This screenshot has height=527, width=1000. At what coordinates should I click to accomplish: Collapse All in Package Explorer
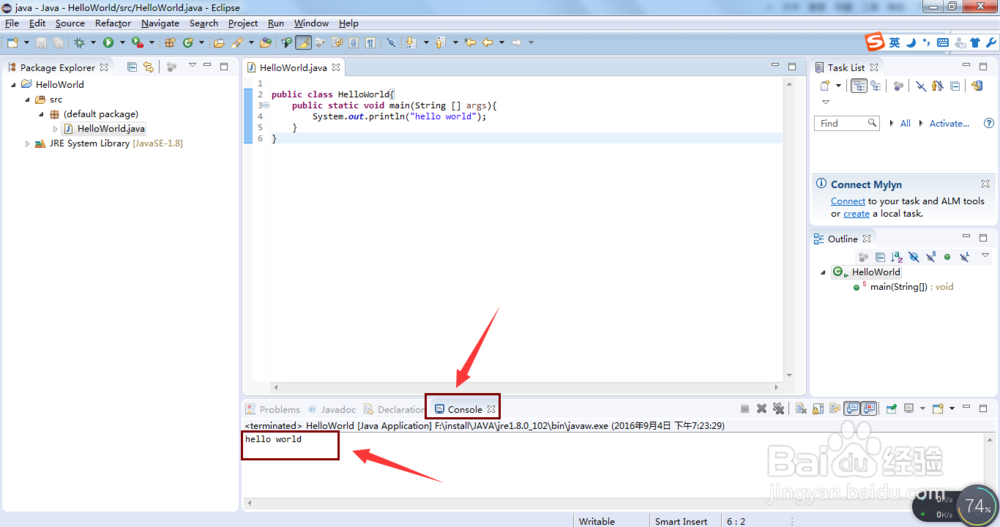[x=132, y=67]
